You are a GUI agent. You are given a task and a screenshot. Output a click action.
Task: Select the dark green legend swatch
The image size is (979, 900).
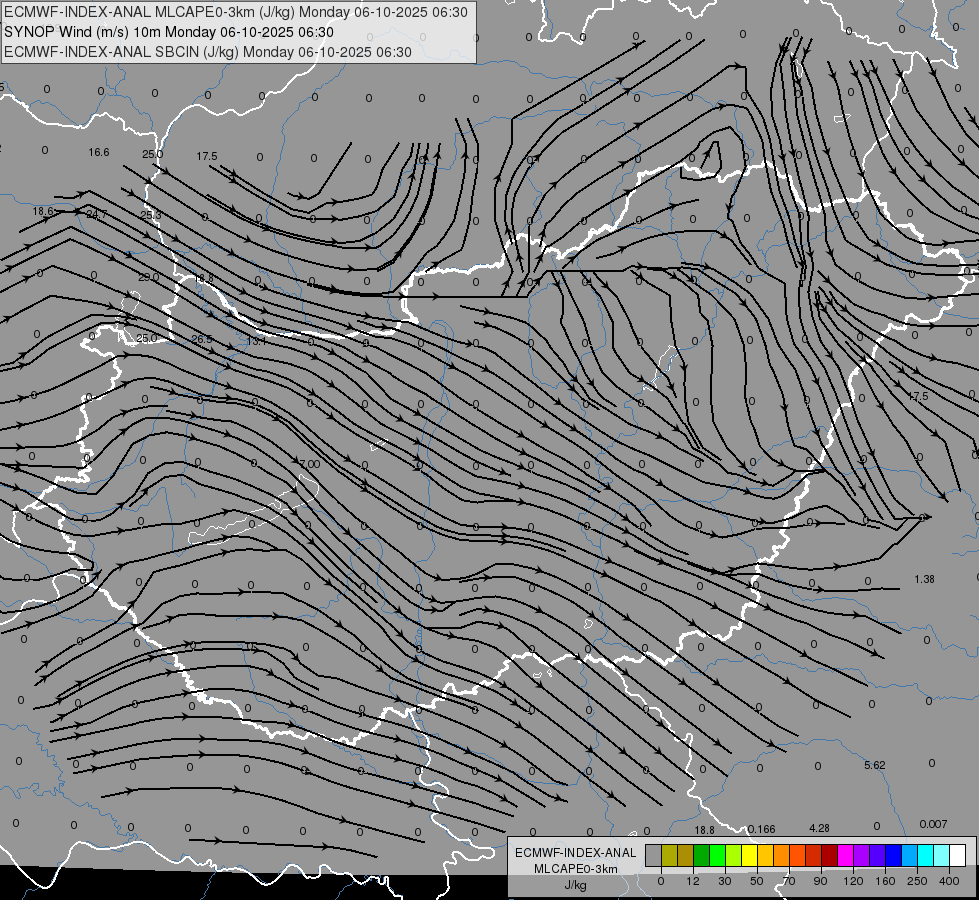coord(701,855)
